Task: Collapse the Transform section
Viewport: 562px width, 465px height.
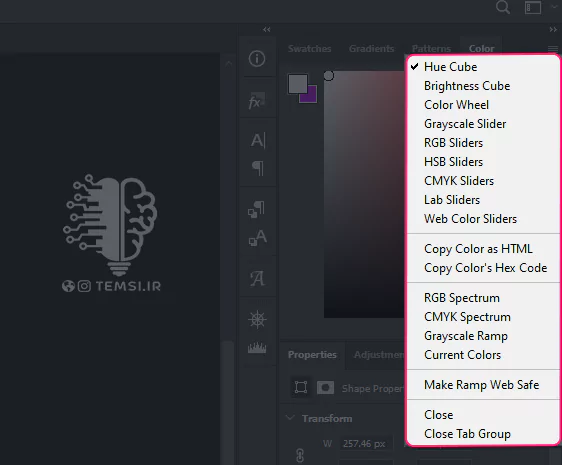Action: [290, 418]
